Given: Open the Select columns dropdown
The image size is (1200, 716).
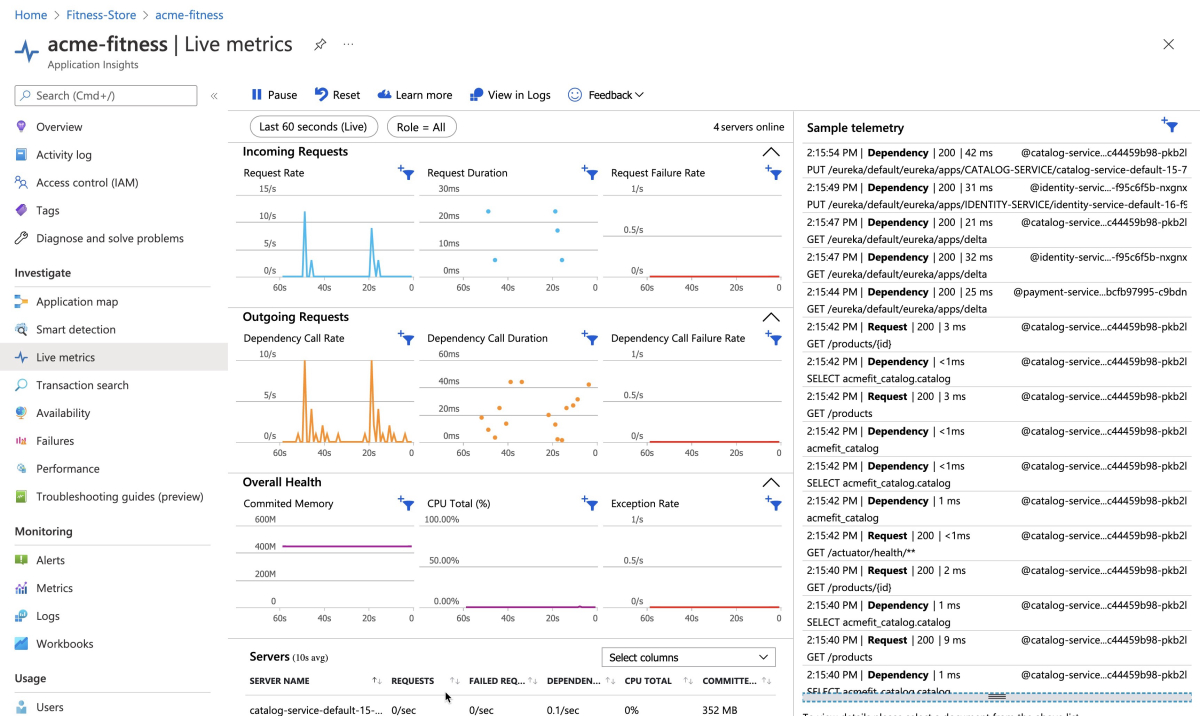Looking at the screenshot, I should [x=689, y=657].
